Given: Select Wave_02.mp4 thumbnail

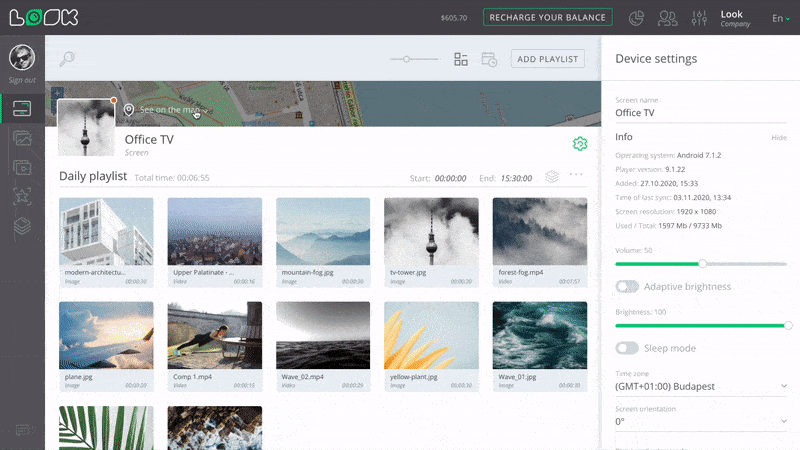Looking at the screenshot, I should (323, 335).
